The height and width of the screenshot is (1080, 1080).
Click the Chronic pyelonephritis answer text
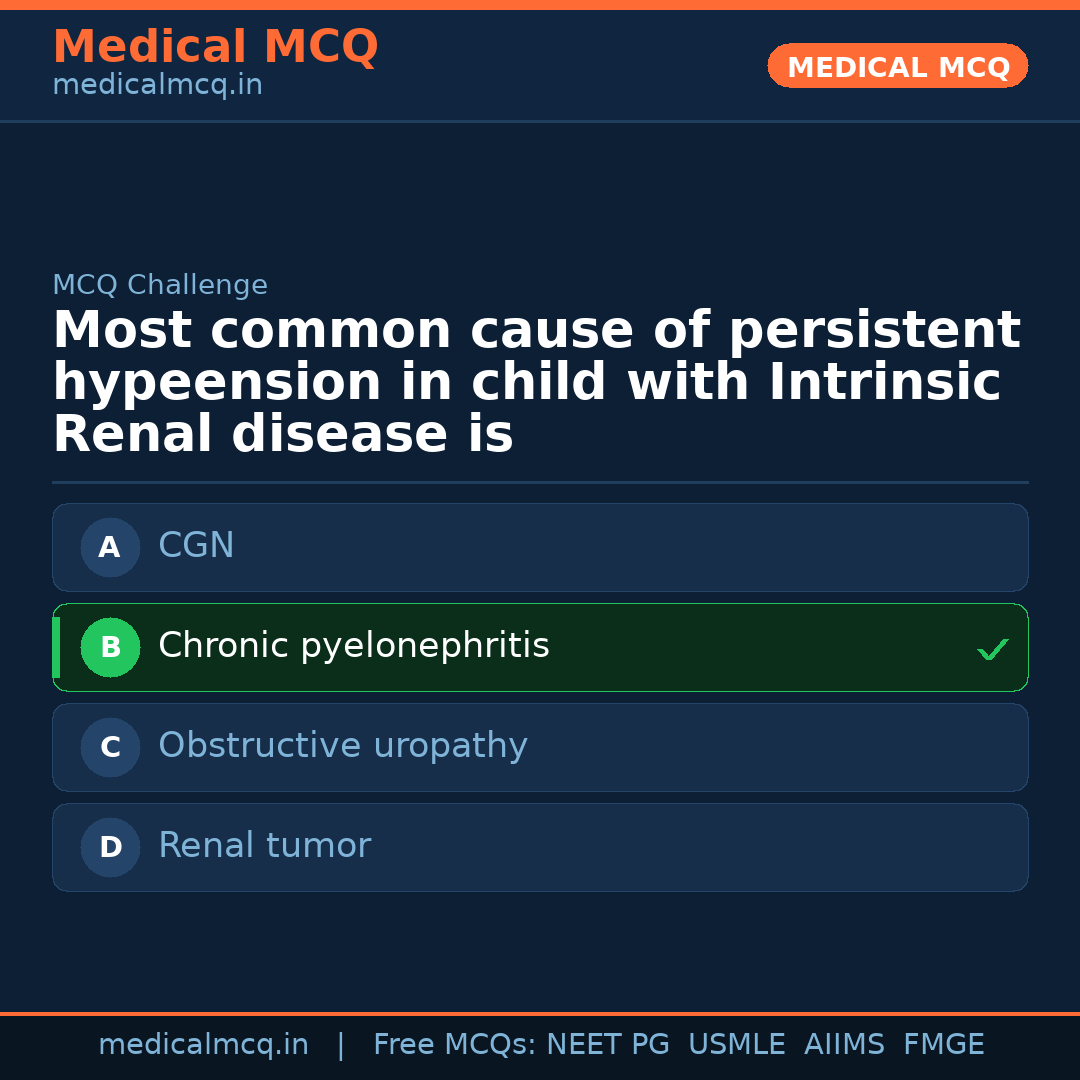353,646
